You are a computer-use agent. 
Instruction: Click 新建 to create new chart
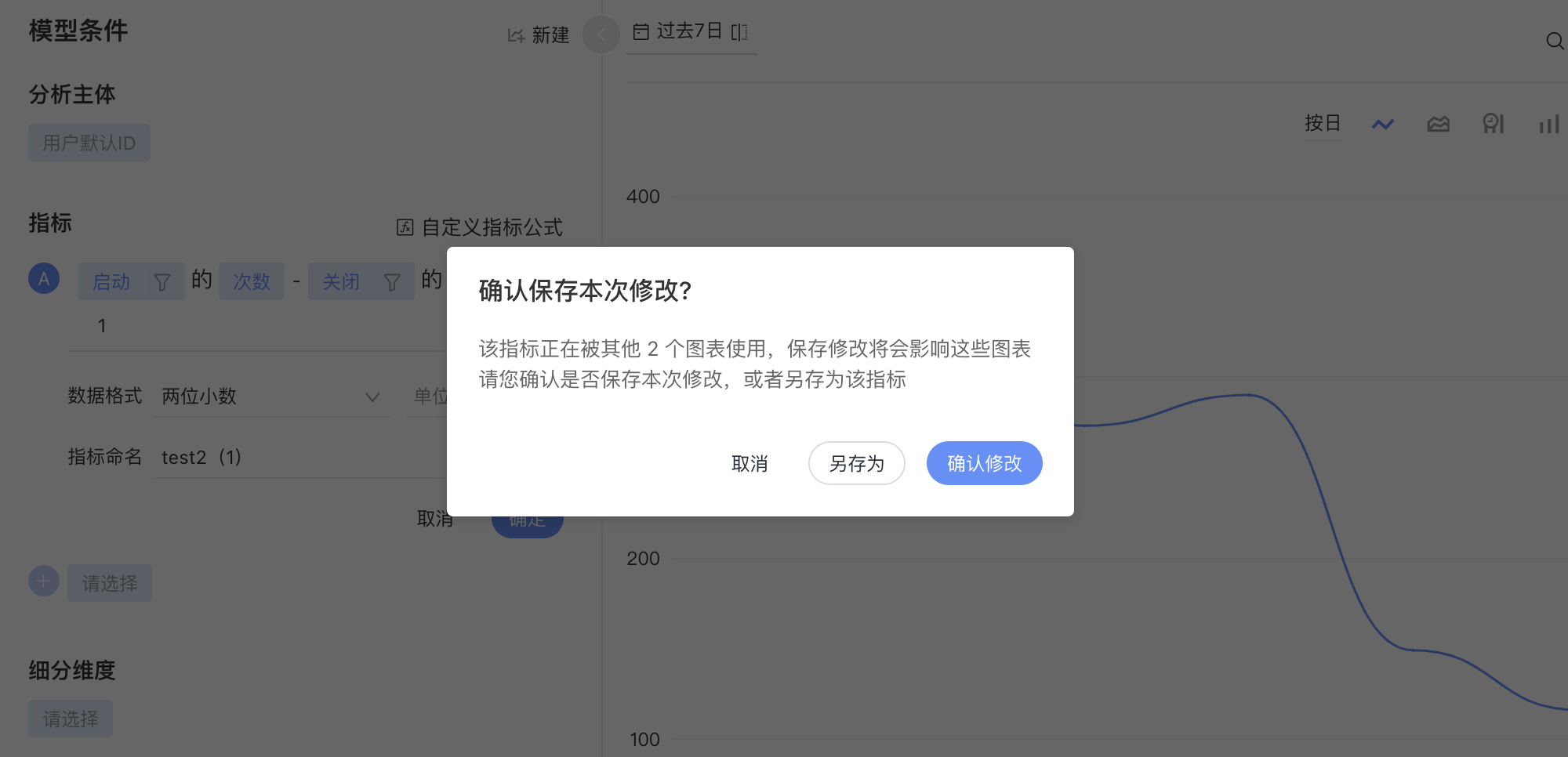(x=539, y=35)
